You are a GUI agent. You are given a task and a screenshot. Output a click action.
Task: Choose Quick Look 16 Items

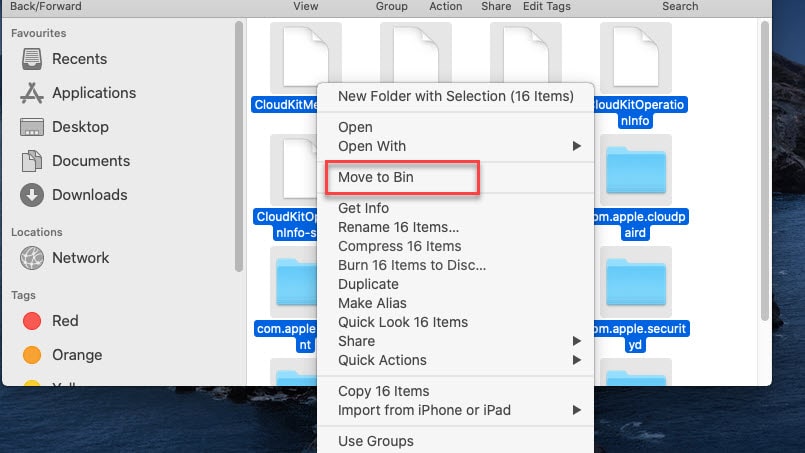(455, 322)
